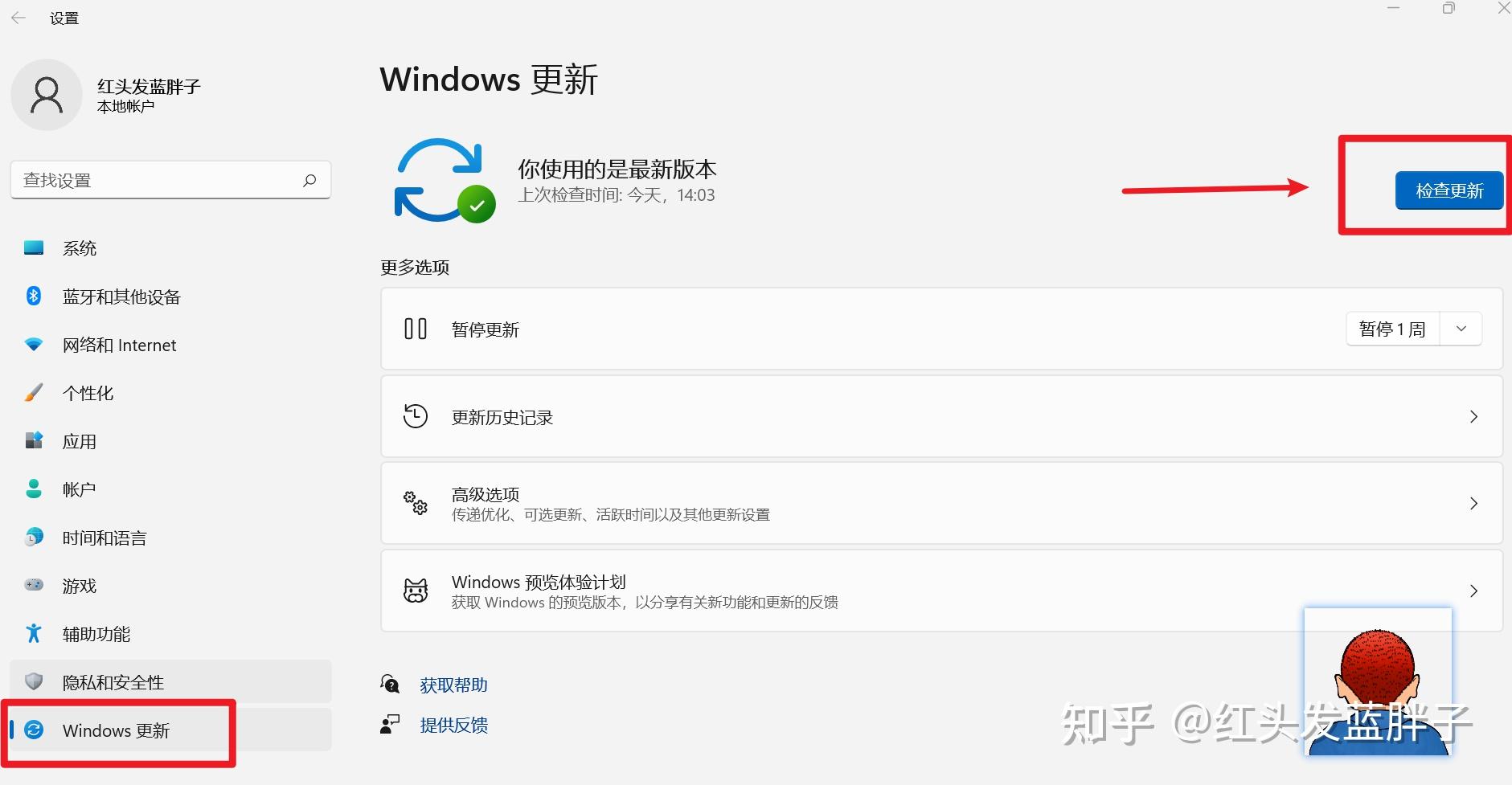Click the pause updates icon

click(416, 329)
